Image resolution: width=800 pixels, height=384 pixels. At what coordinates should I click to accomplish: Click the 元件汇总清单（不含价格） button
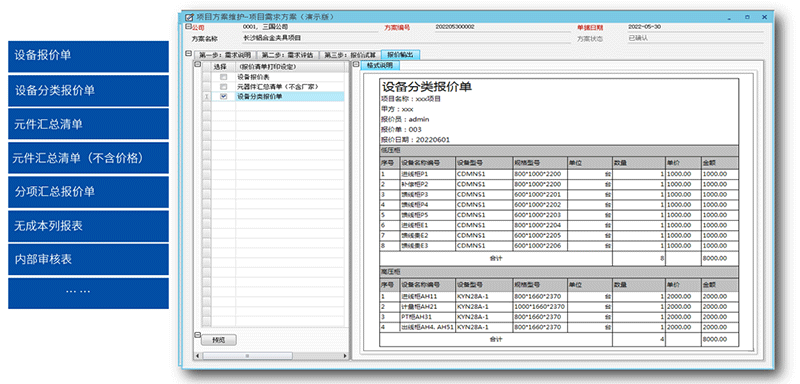(x=88, y=158)
